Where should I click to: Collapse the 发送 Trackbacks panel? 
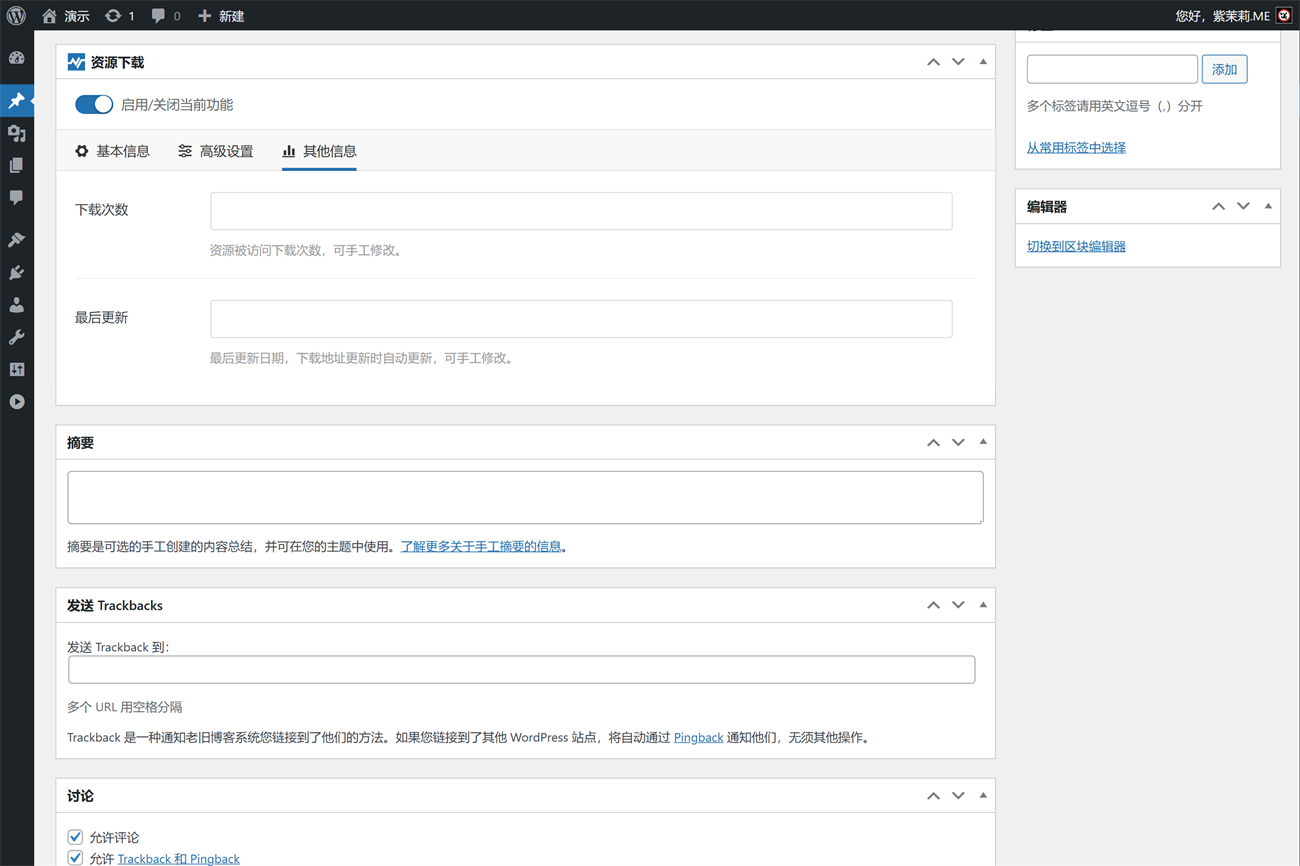click(983, 605)
